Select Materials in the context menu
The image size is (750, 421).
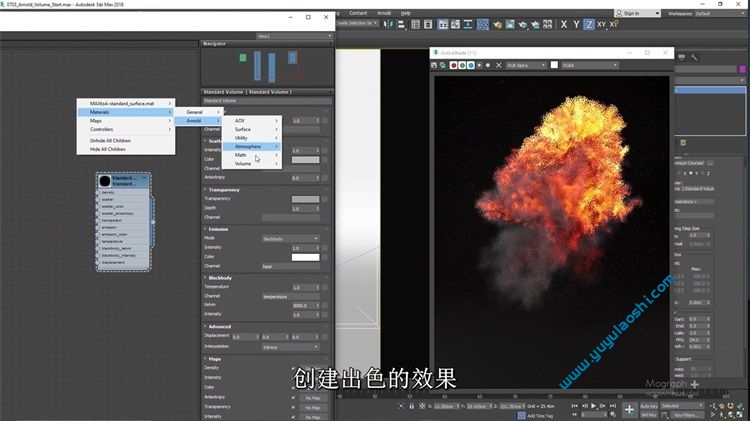click(126, 112)
